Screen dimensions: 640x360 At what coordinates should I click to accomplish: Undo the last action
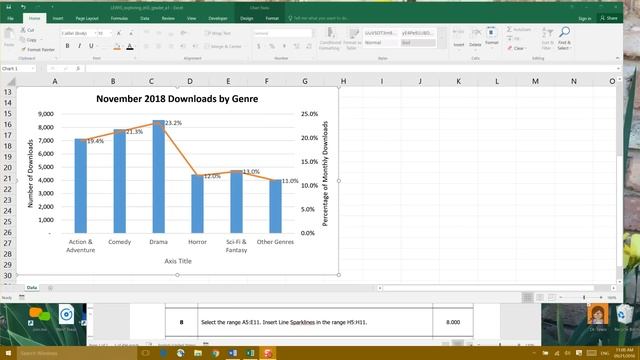23,7
